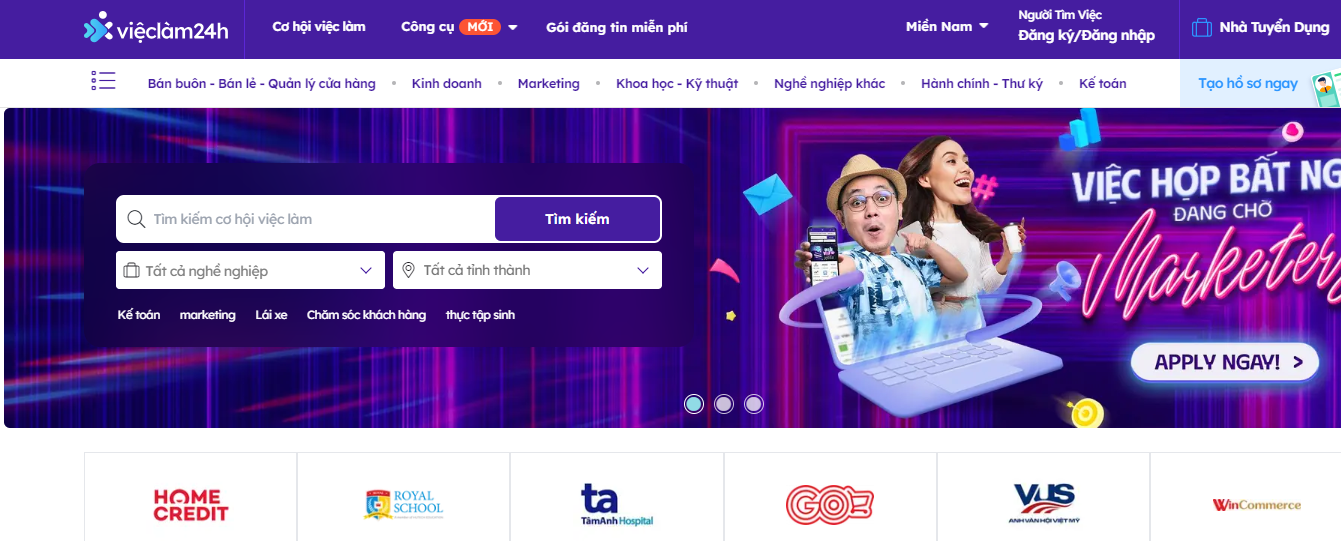
Task: Select the third banner slide dot
Action: click(x=754, y=404)
